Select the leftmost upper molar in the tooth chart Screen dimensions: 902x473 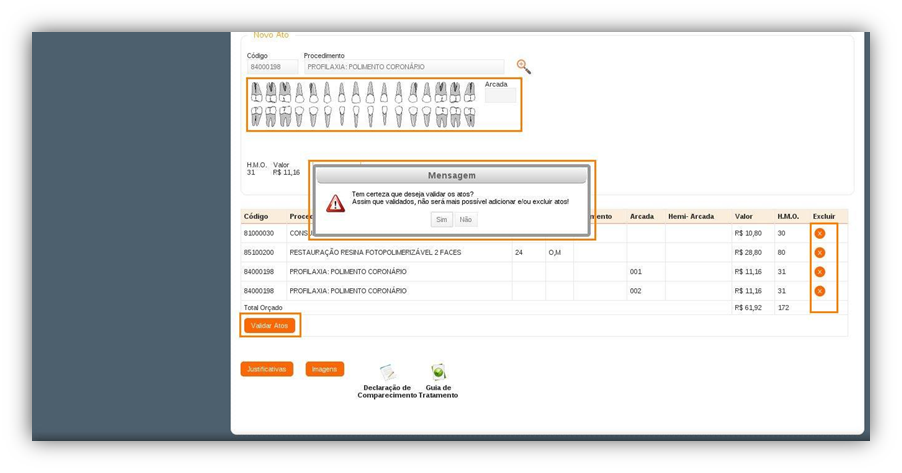coord(257,92)
